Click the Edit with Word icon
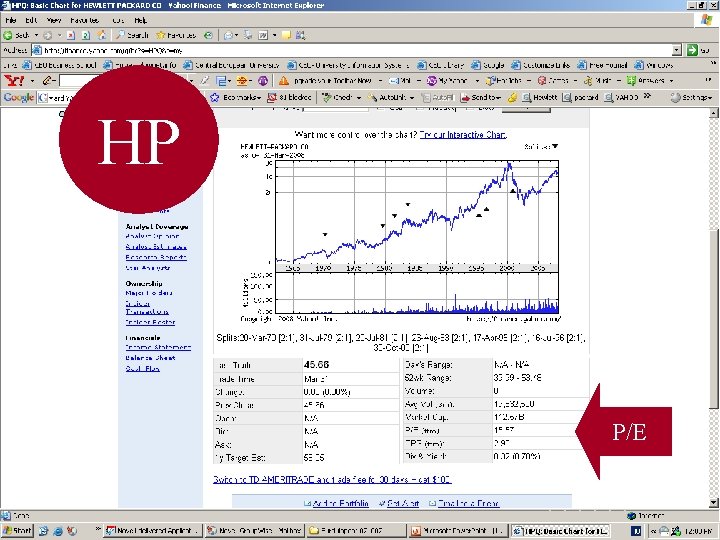The width and height of the screenshot is (720, 540). click(x=263, y=35)
